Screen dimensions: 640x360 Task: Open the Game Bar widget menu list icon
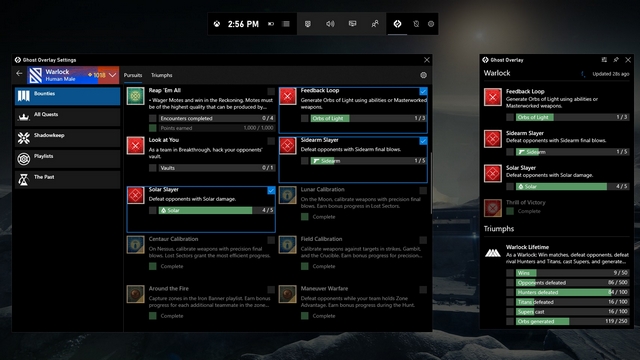286,24
